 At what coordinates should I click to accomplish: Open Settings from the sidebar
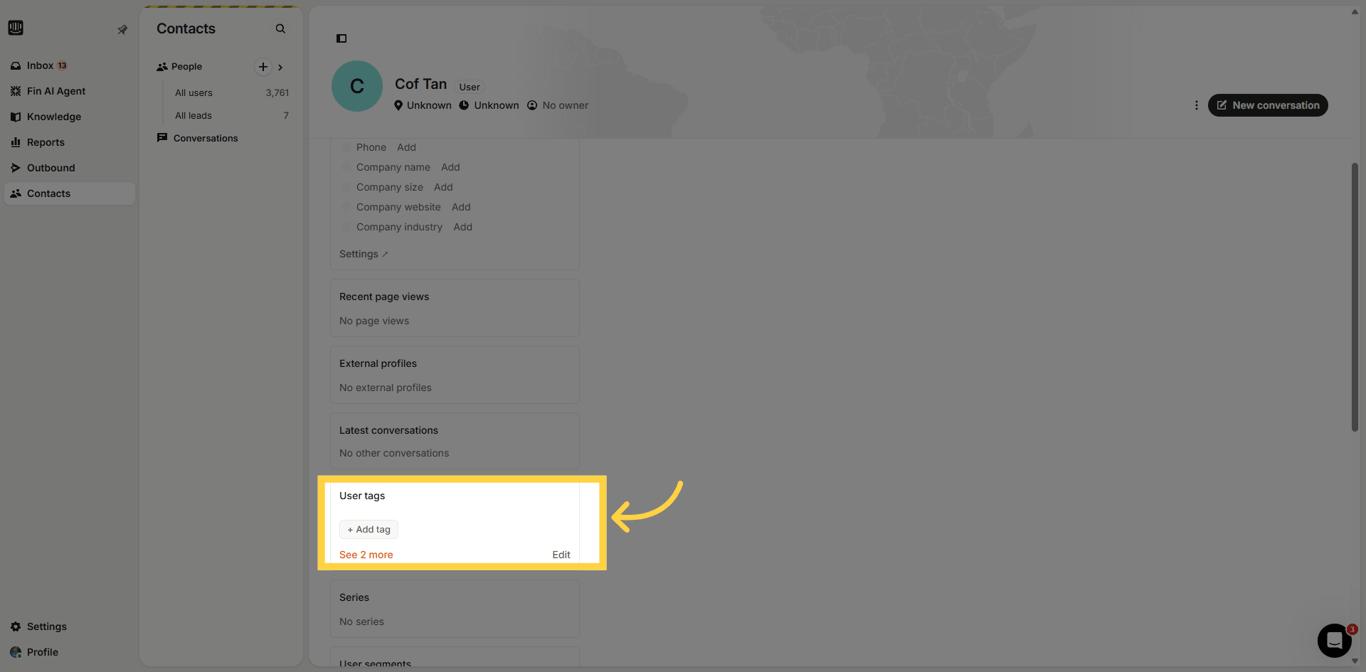tap(44, 626)
